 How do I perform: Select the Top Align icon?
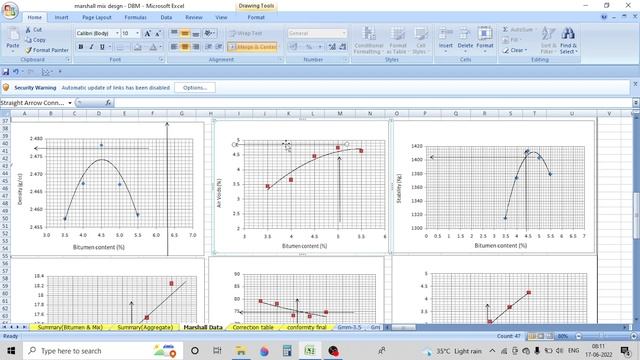(x=174, y=33)
